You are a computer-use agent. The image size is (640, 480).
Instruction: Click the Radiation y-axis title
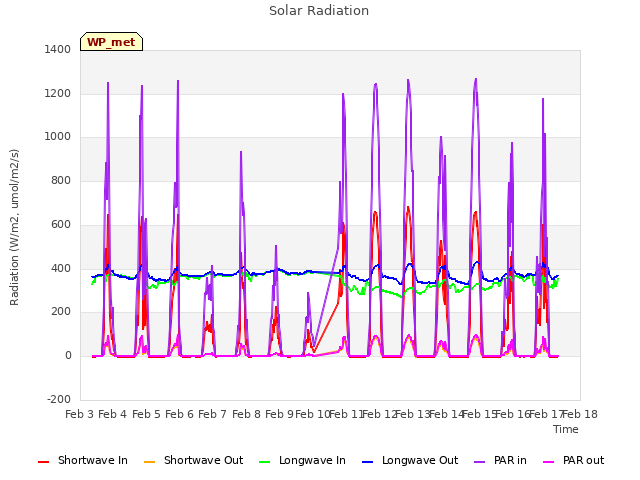[14, 227]
